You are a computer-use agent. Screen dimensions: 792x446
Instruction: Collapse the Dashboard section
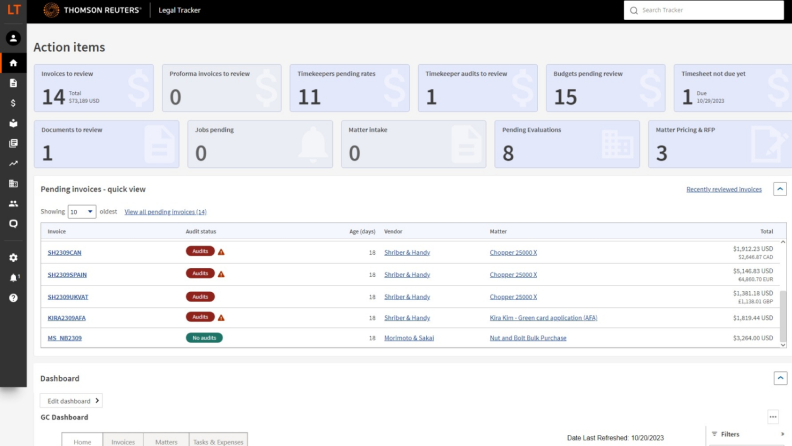pos(780,378)
